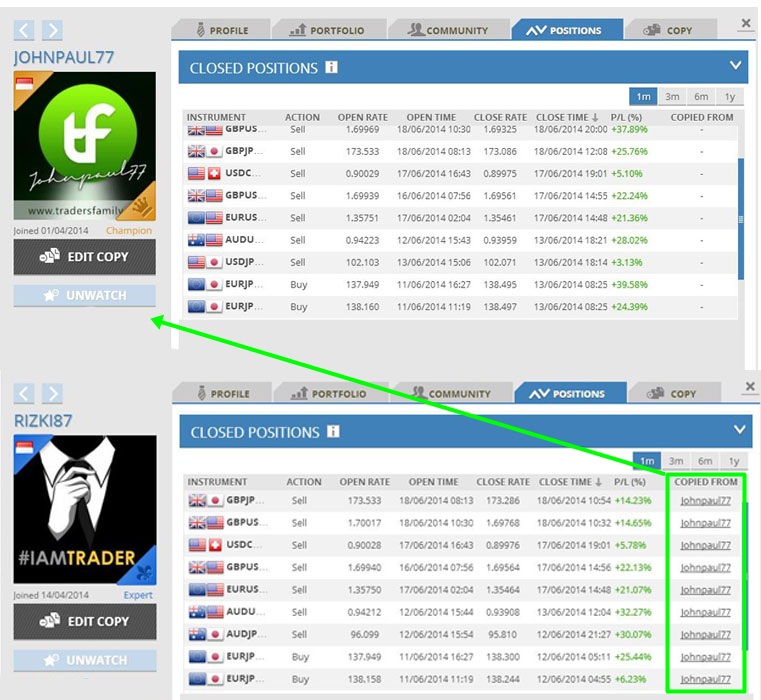Open Community tab in bottom panel
Image resolution: width=761 pixels, height=700 pixels.
[x=452, y=394]
